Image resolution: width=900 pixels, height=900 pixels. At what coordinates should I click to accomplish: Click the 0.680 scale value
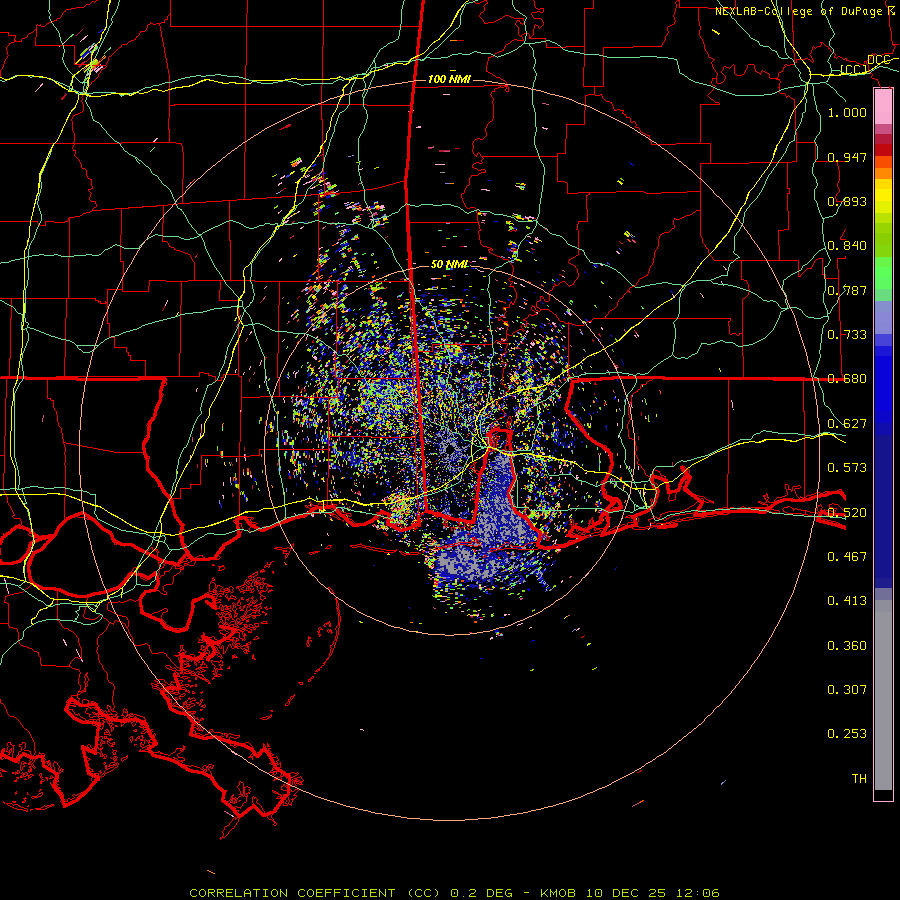[x=847, y=378]
